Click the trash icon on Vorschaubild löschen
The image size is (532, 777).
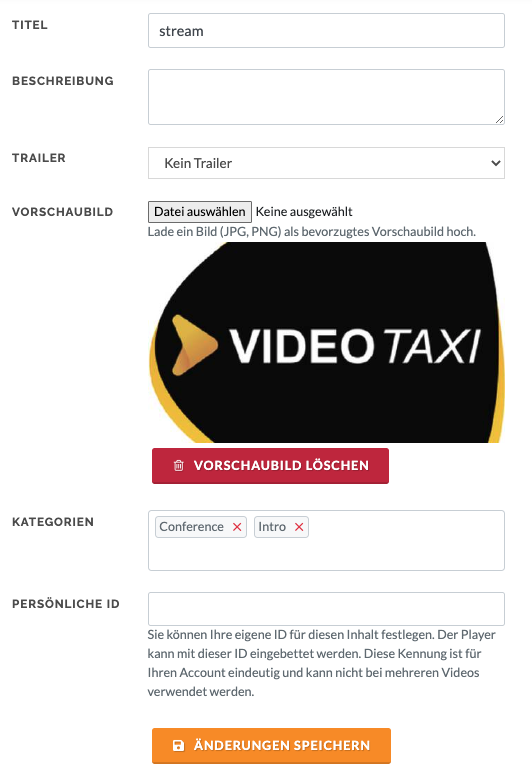point(178,465)
